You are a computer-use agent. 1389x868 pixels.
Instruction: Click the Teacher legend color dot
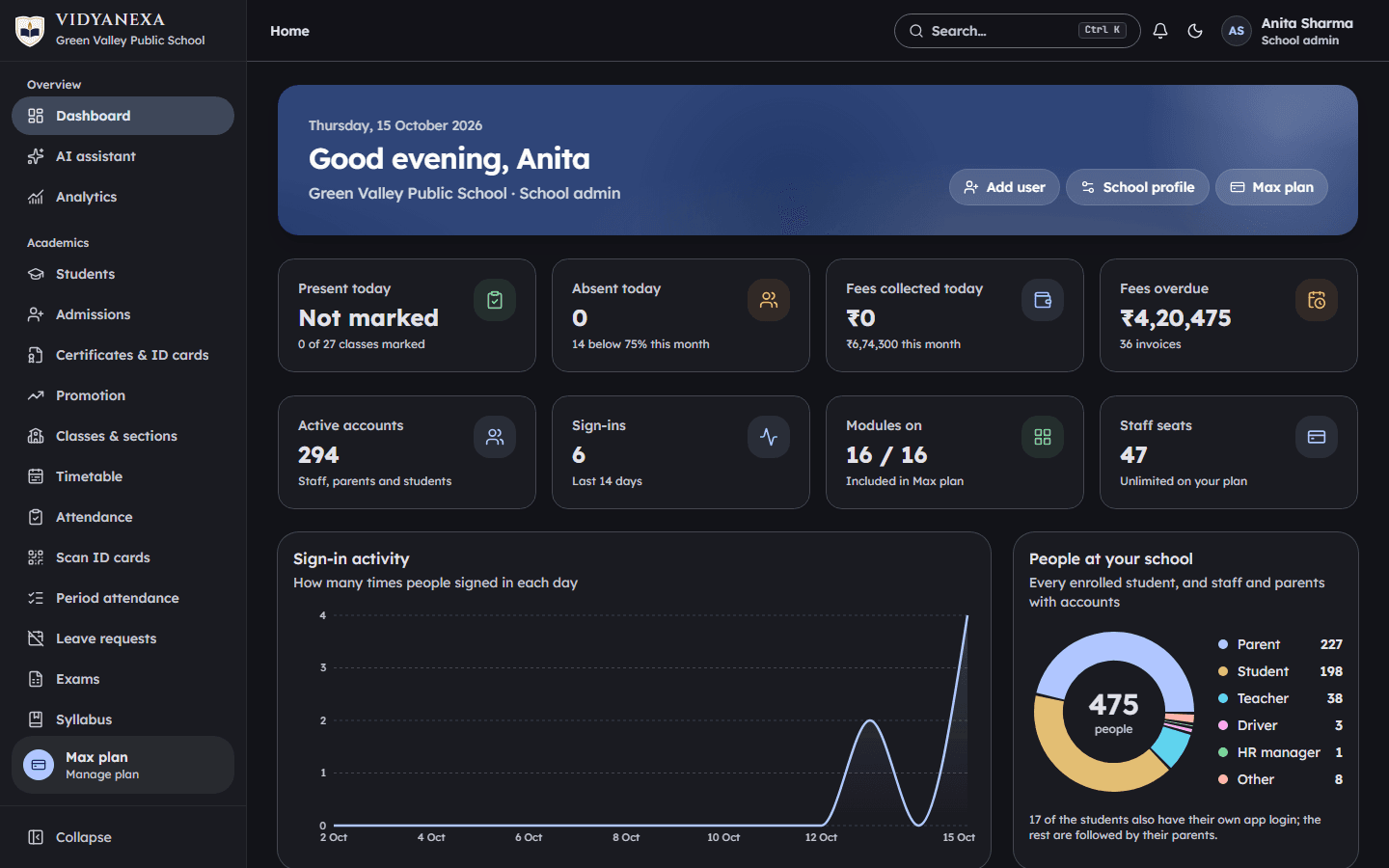(x=1223, y=698)
